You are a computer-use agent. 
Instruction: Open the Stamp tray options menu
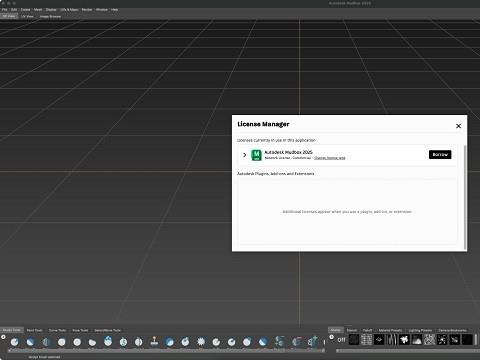point(331,337)
